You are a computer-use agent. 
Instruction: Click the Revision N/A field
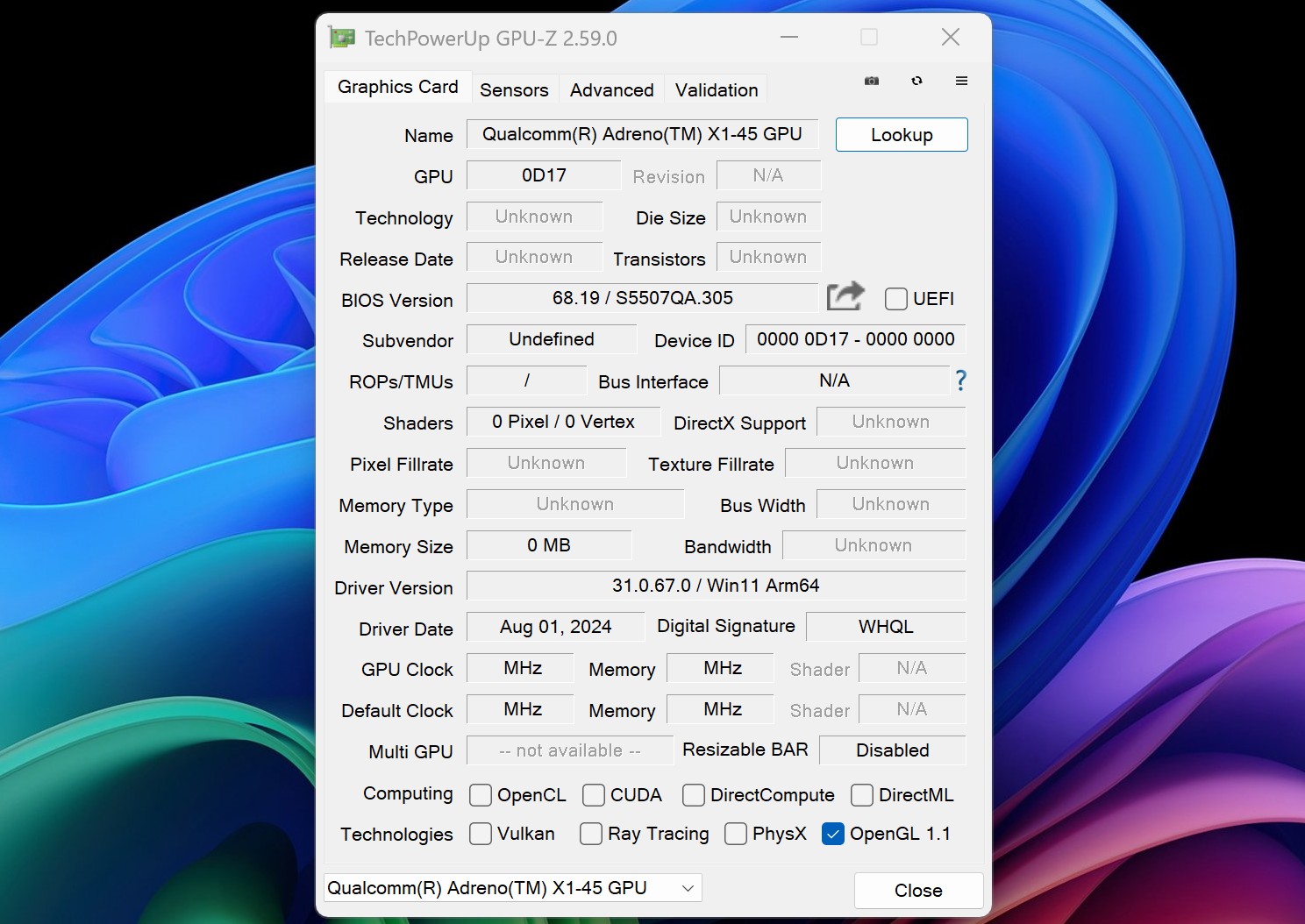coord(768,175)
